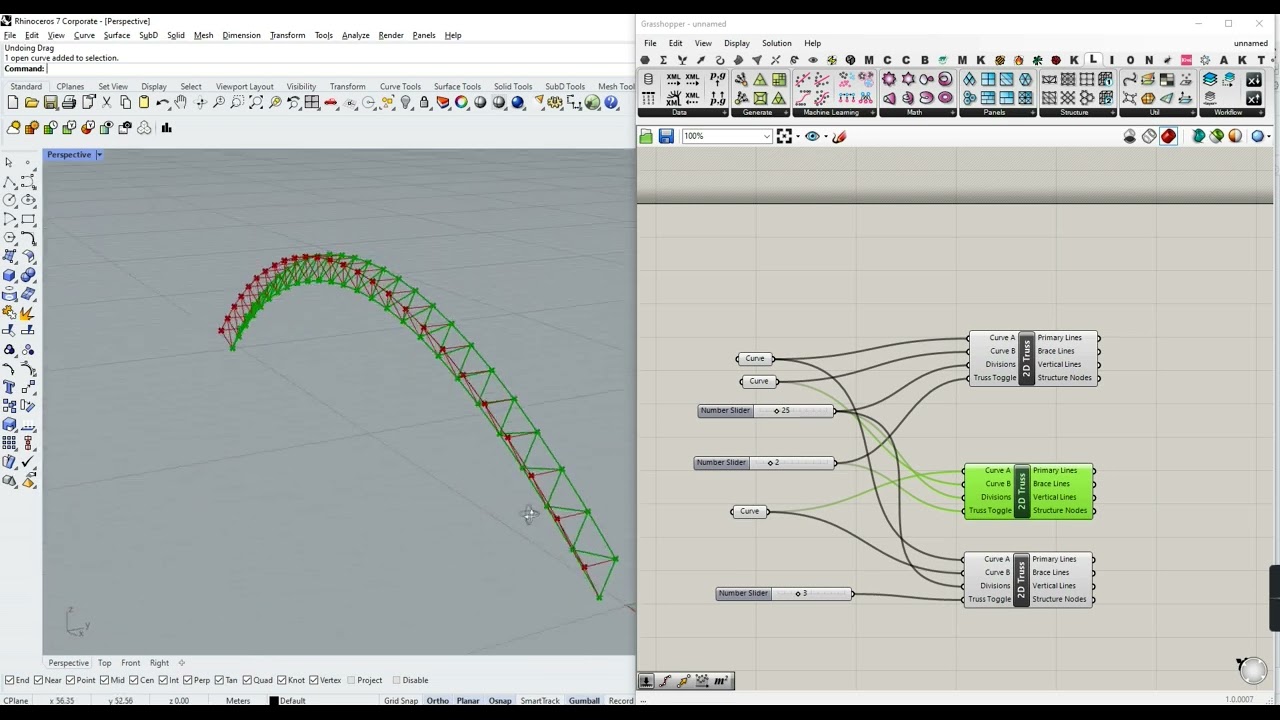Open the Curve menu in Rhino
The height and width of the screenshot is (720, 1280).
(84, 35)
